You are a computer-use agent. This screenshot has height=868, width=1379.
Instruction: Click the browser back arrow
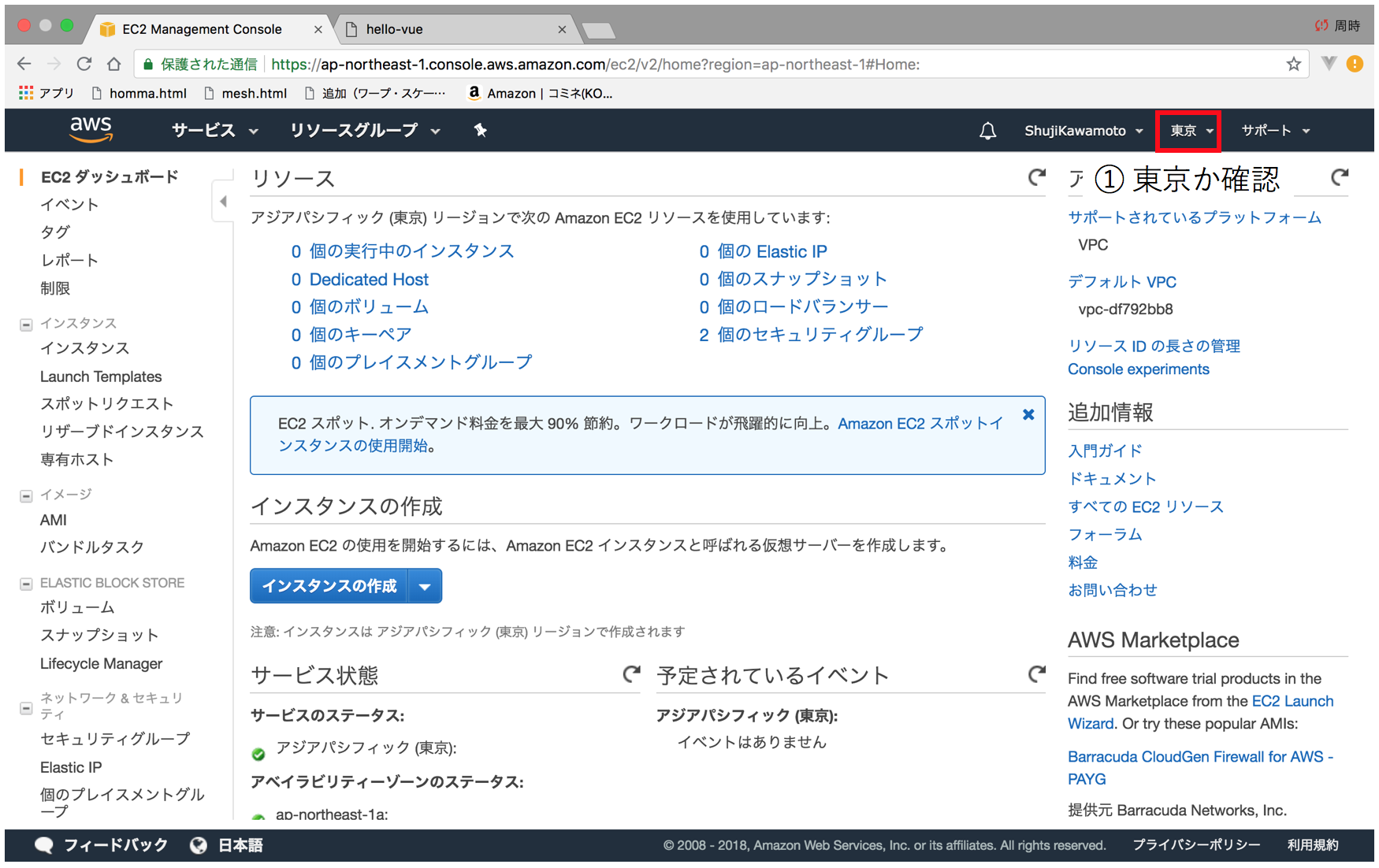pyautogui.click(x=24, y=64)
